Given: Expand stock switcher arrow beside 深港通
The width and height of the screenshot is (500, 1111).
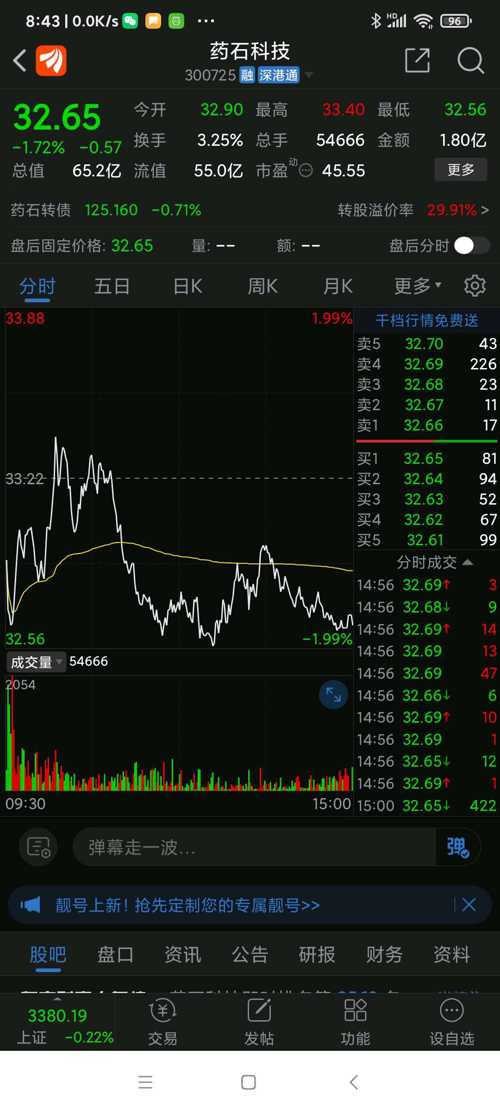Looking at the screenshot, I should coord(308,77).
